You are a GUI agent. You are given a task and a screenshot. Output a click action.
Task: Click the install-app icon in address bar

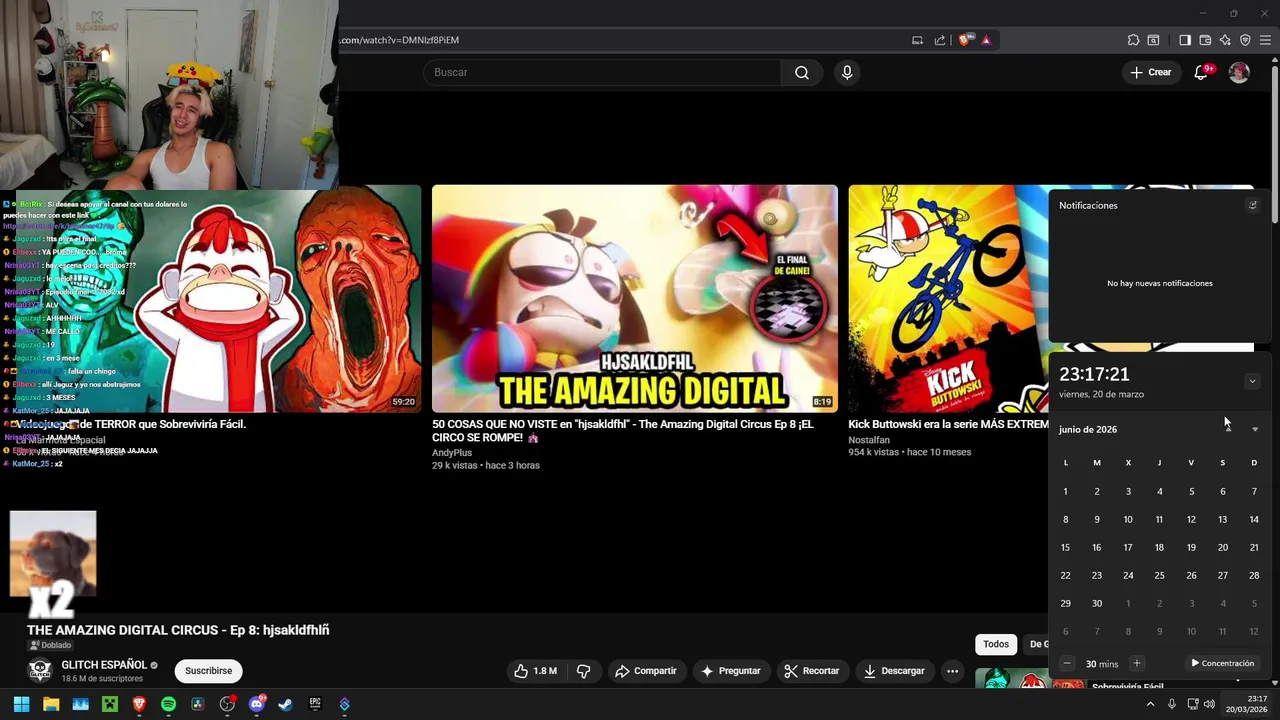[917, 40]
